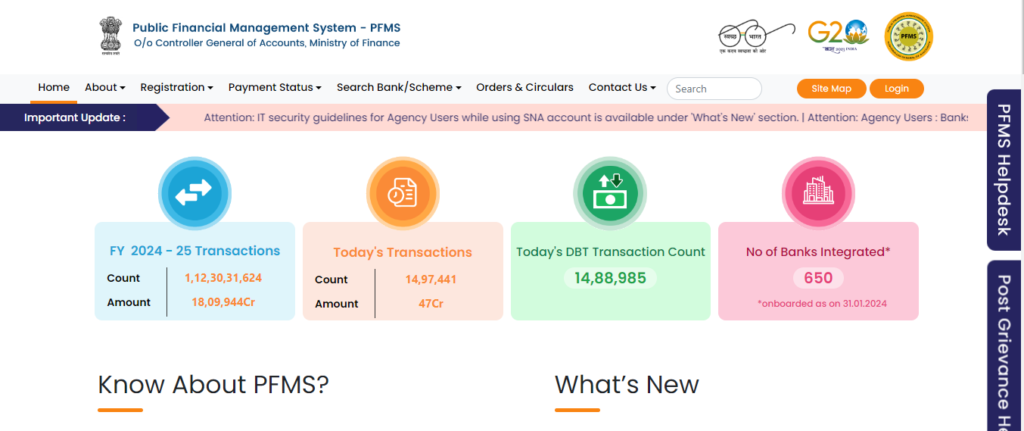
Task: Click the Today's Transactions heading
Action: click(402, 253)
